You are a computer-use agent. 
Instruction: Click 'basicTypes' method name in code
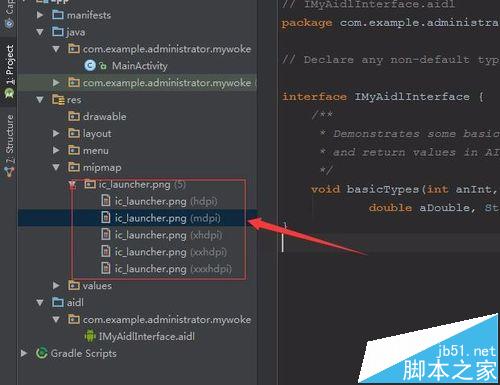click(x=383, y=189)
